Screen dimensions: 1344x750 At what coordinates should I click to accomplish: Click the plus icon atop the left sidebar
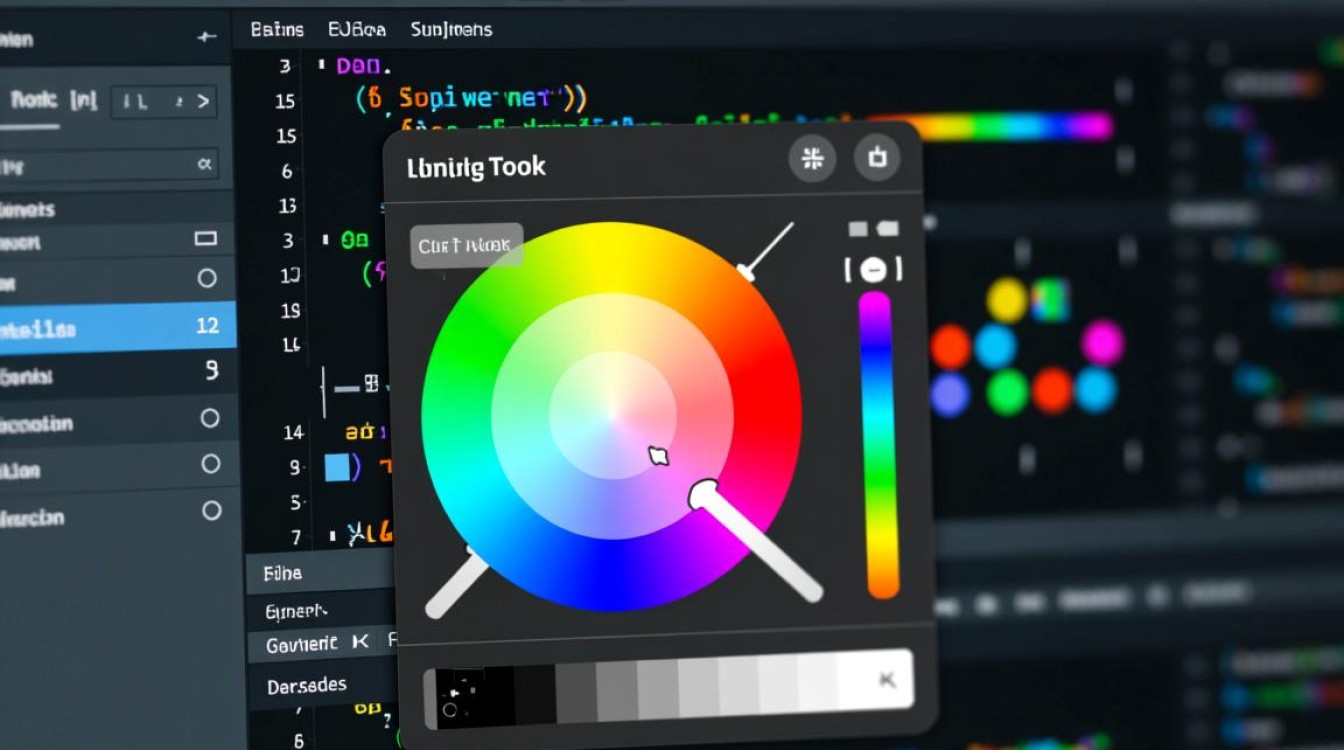[x=206, y=38]
